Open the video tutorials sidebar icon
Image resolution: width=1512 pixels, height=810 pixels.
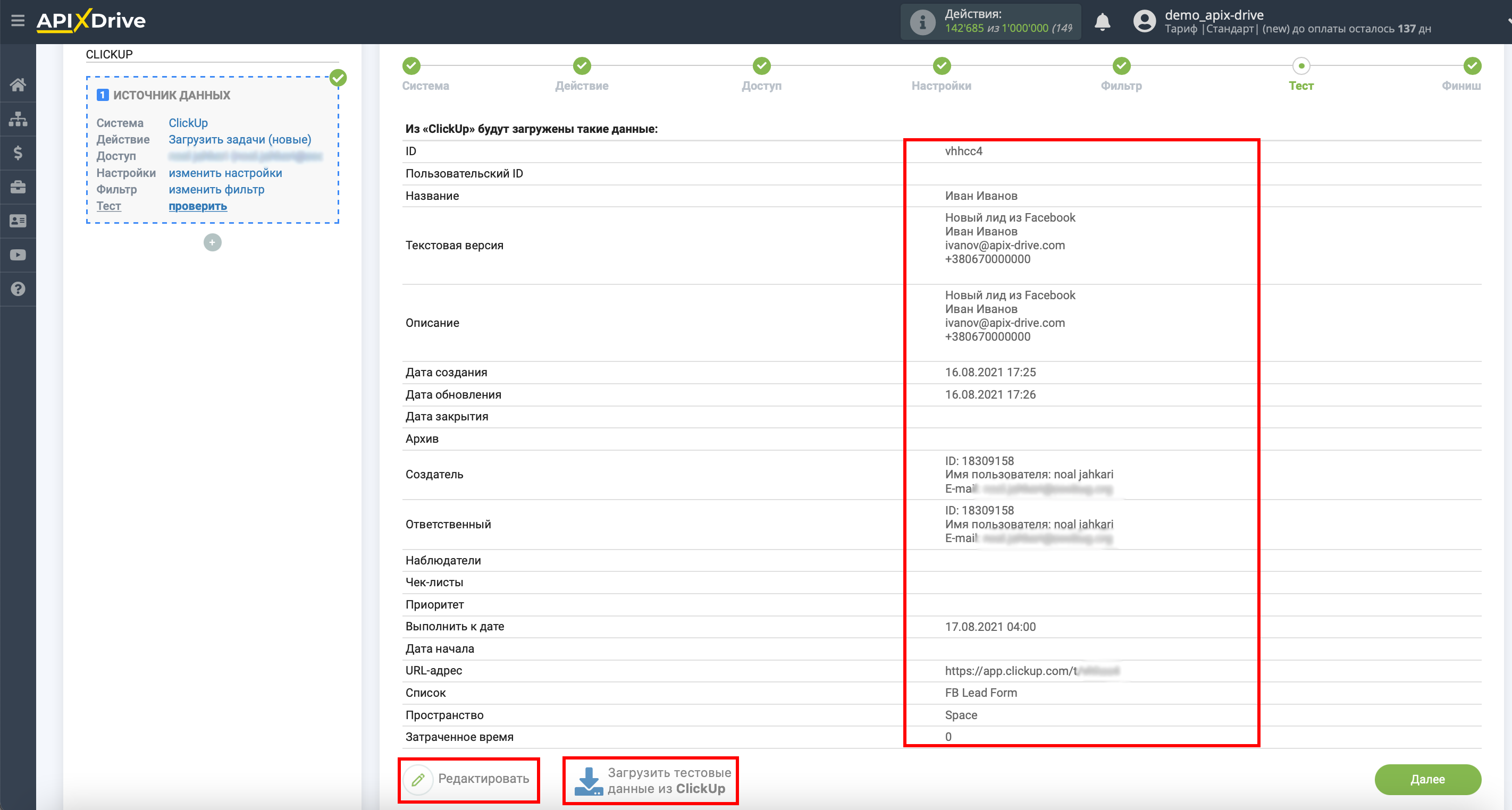pyautogui.click(x=18, y=255)
